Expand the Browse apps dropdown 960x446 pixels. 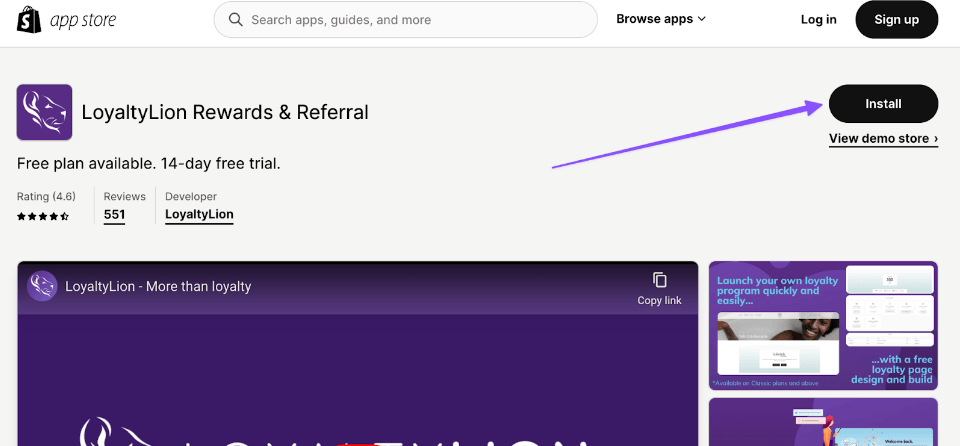click(661, 19)
